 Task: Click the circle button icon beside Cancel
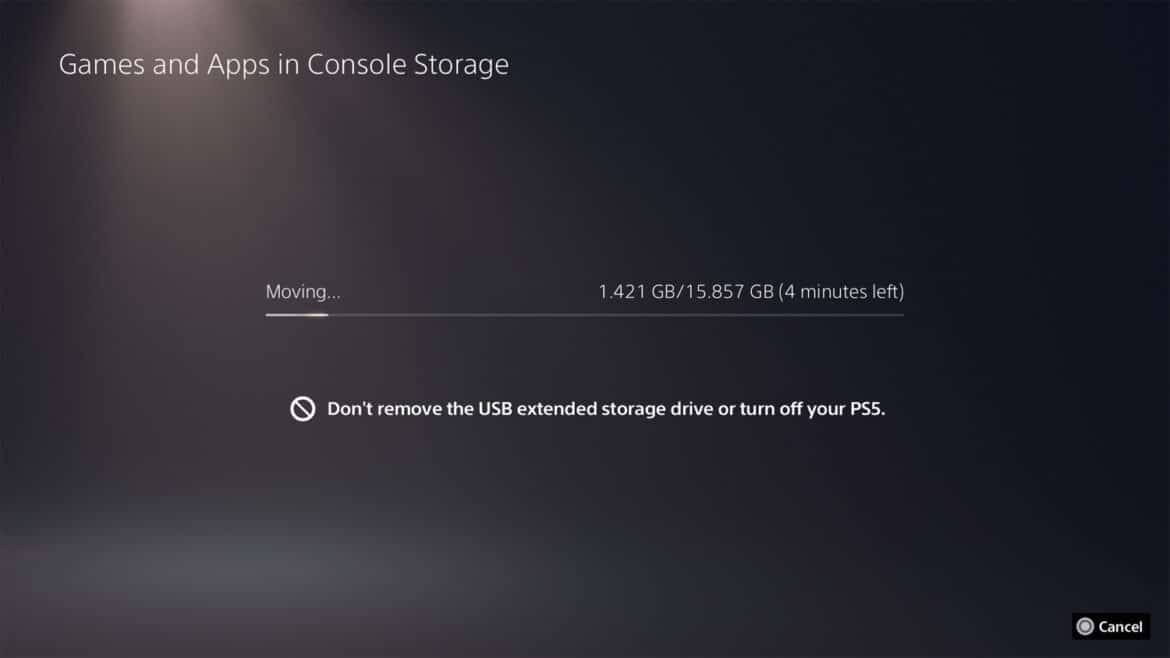coord(1085,627)
